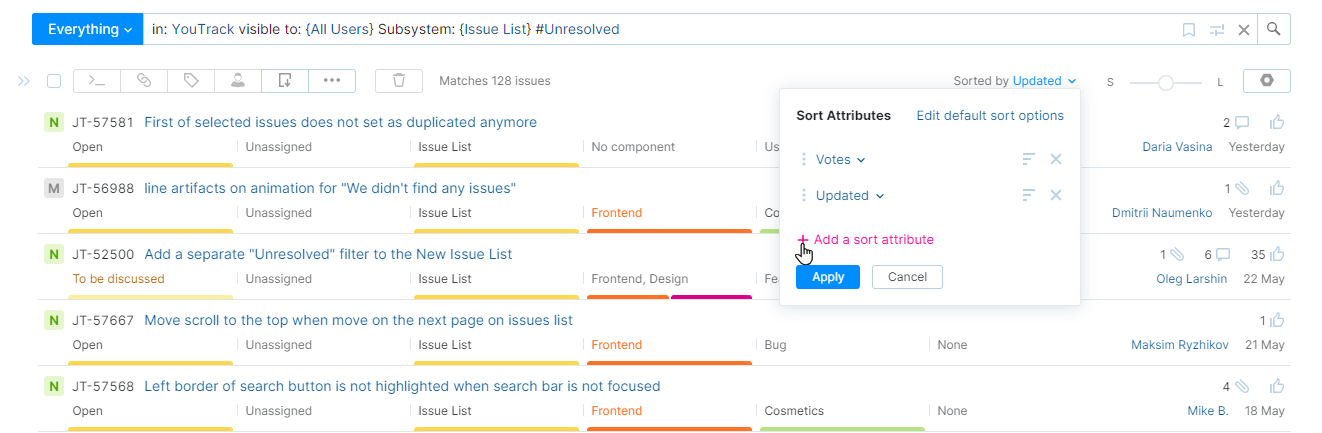Click the link issues toolbar icon
Screen dimensions: 1322x433
144,81
